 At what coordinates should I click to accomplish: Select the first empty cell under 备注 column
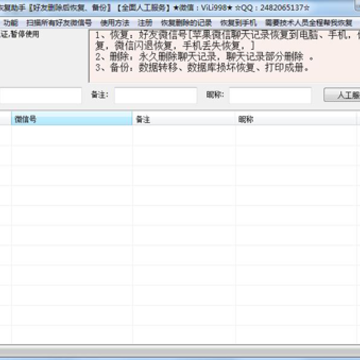(x=184, y=136)
